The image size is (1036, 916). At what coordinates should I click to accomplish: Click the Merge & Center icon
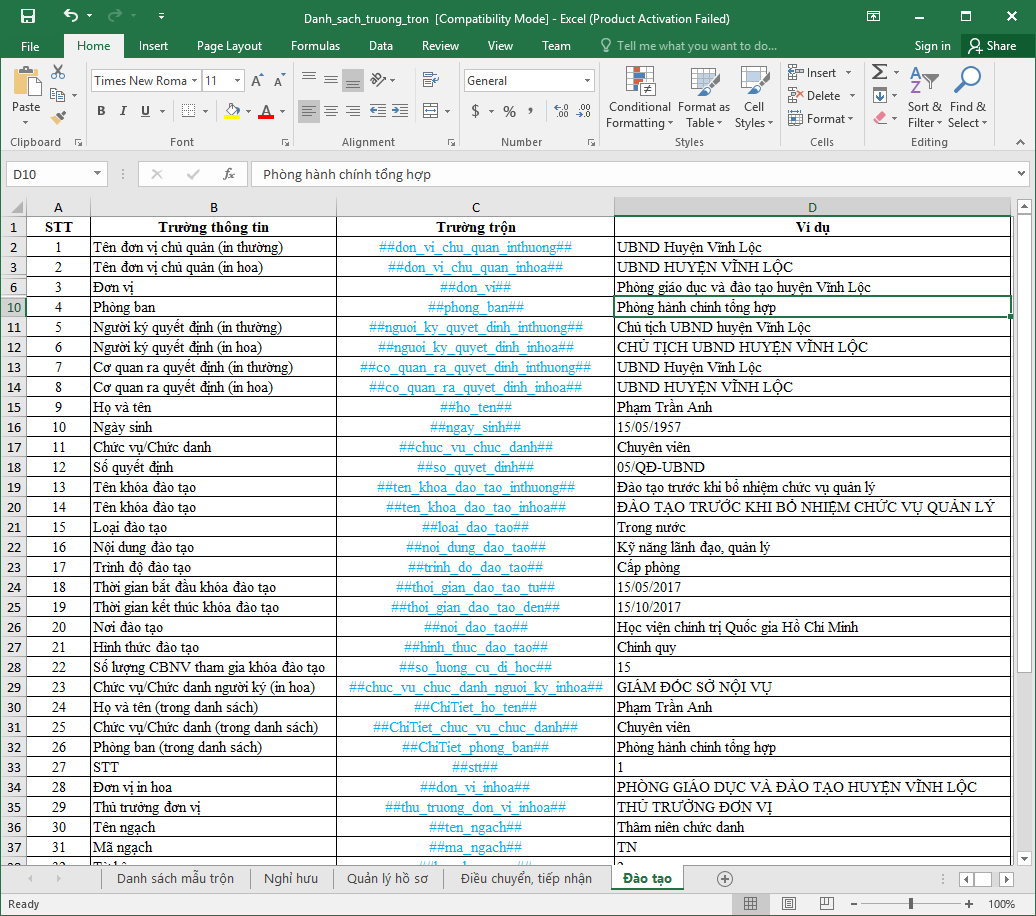(x=430, y=111)
